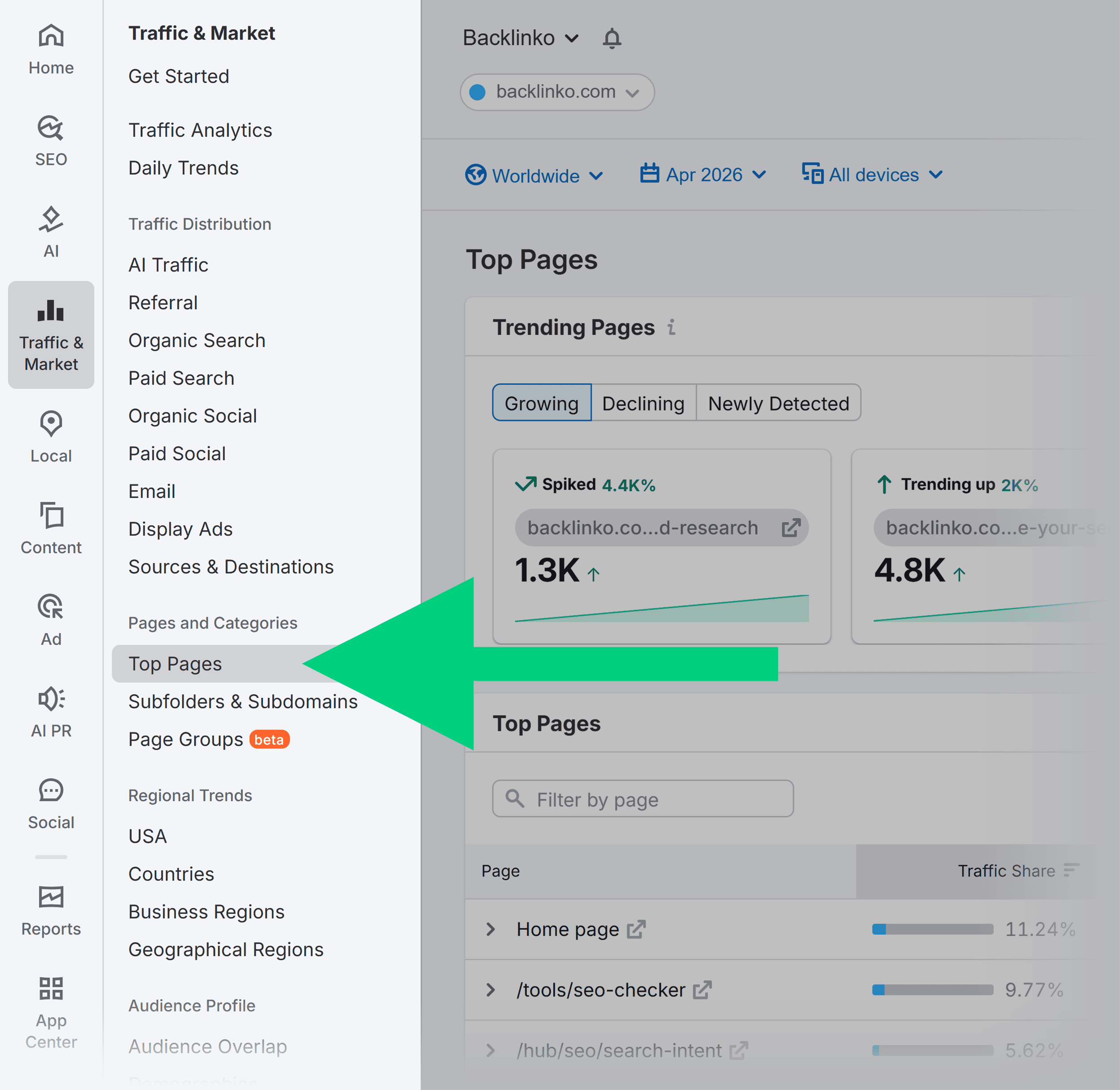1120x1090 pixels.
Task: Click the Home page traffic share bar
Action: (932, 929)
